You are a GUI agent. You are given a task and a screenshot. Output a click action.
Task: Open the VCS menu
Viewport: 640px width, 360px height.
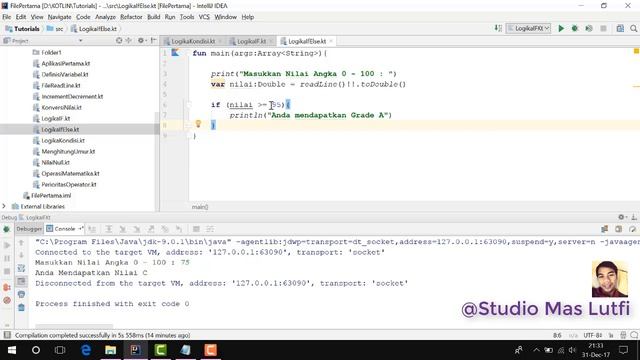[x=204, y=17]
